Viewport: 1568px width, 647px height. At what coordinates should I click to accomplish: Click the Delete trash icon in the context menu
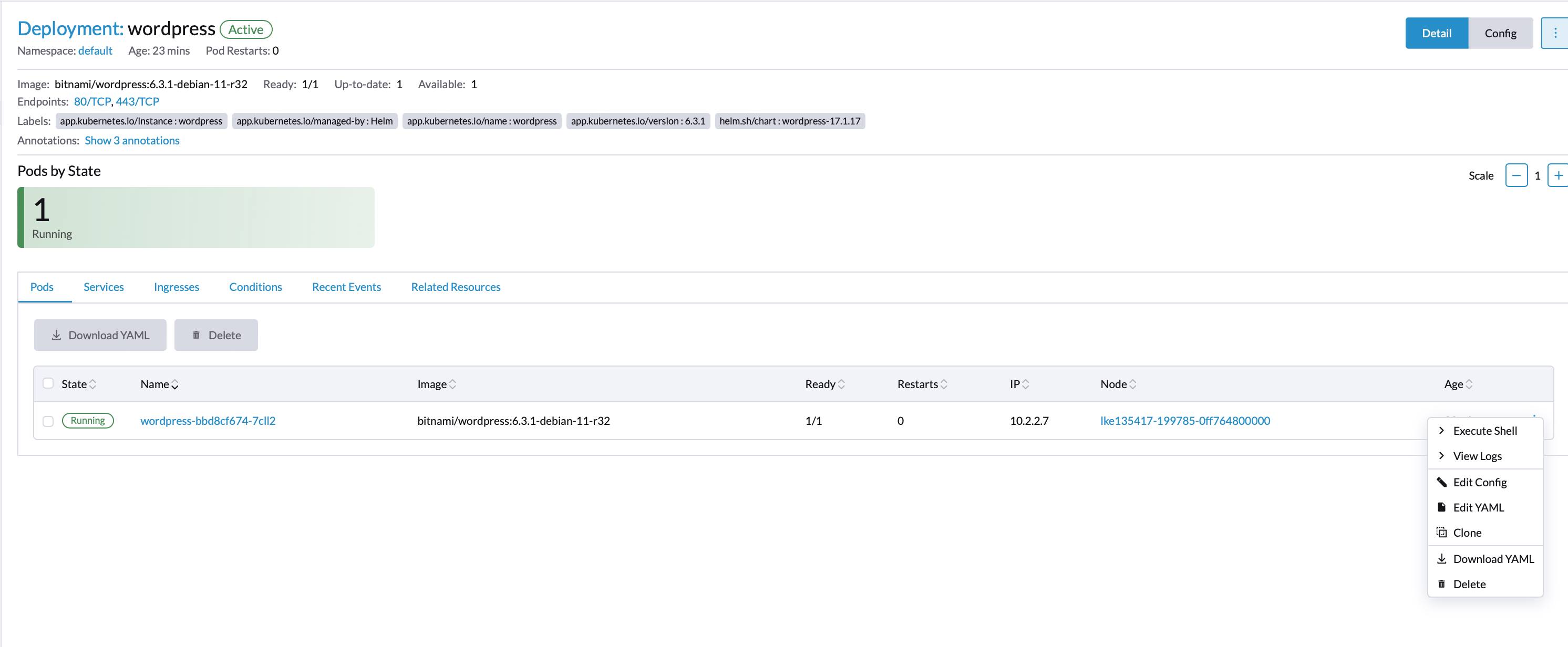coord(1442,583)
